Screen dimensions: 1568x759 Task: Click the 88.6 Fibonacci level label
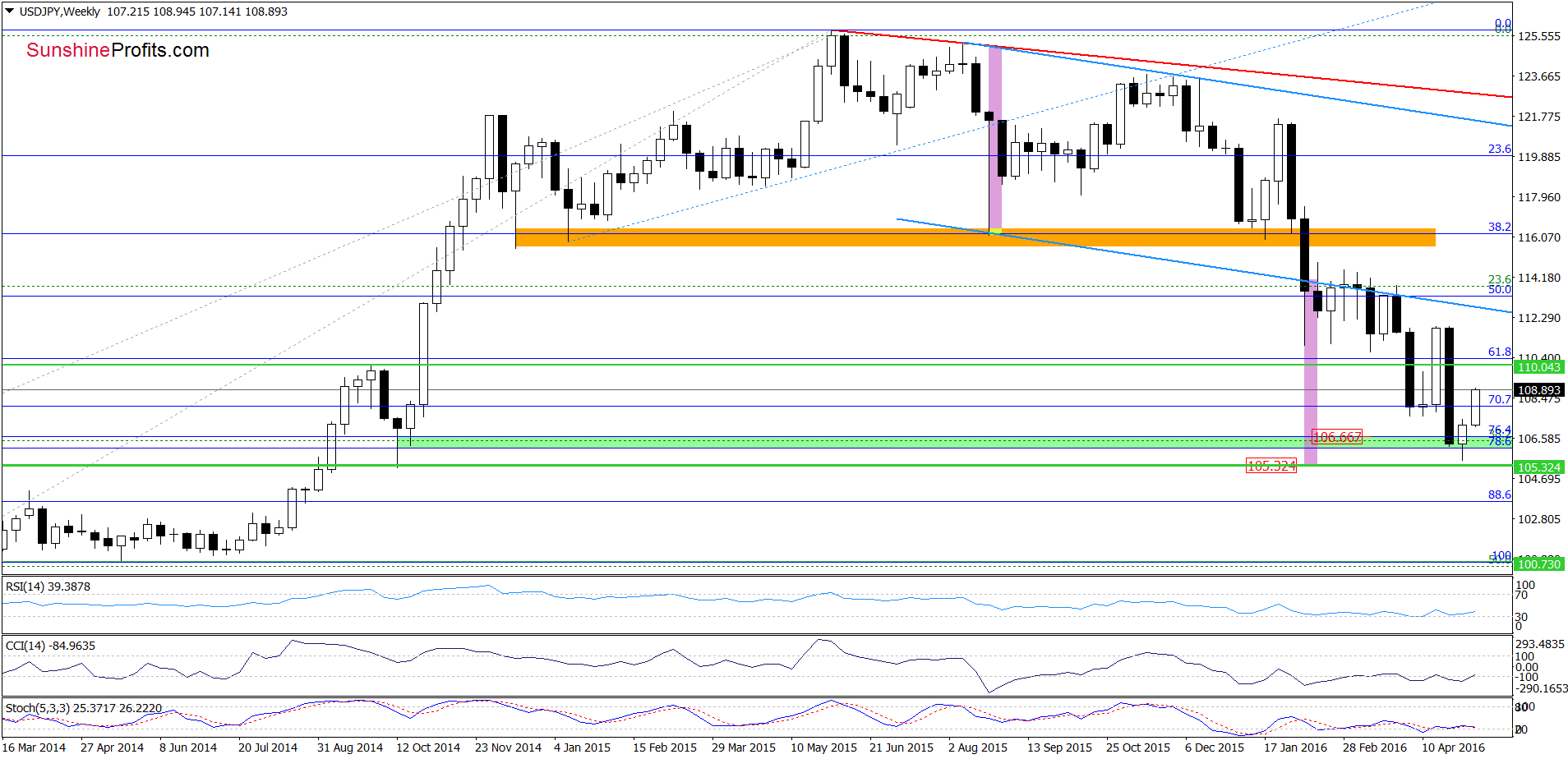coord(1500,494)
